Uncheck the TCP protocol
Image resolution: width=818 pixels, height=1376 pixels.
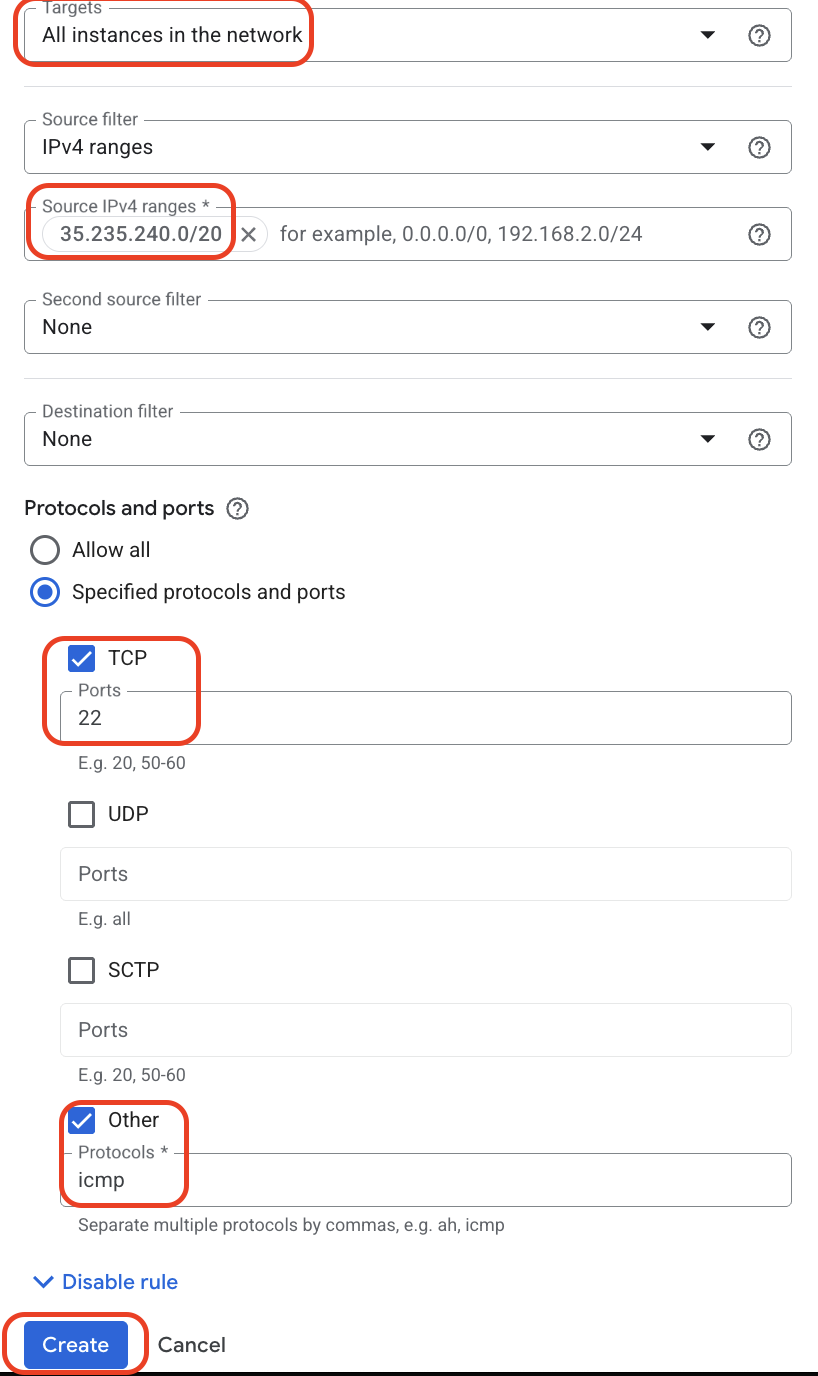pyautogui.click(x=81, y=658)
